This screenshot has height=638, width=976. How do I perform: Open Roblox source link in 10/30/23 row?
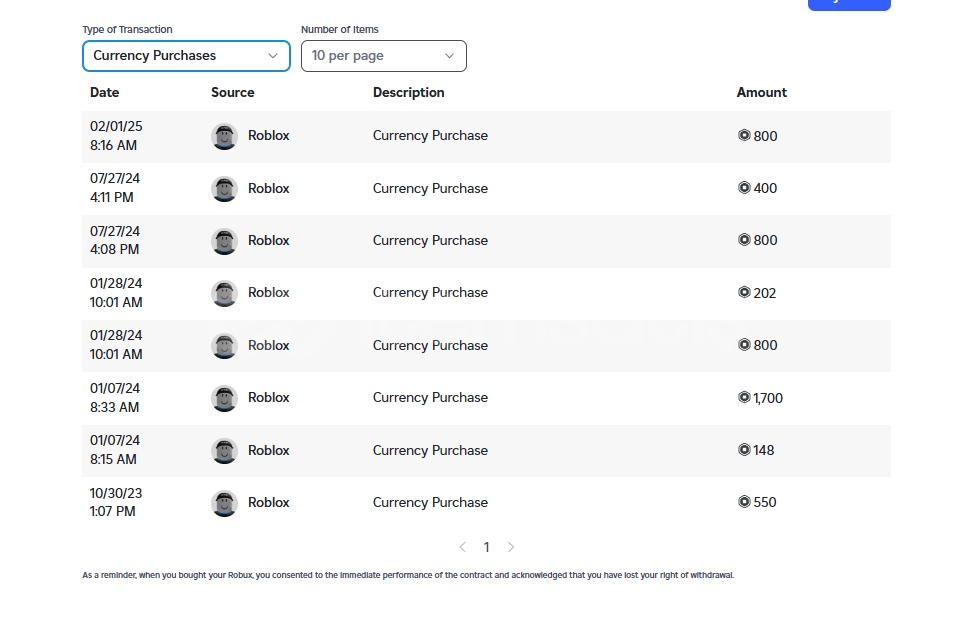click(269, 502)
